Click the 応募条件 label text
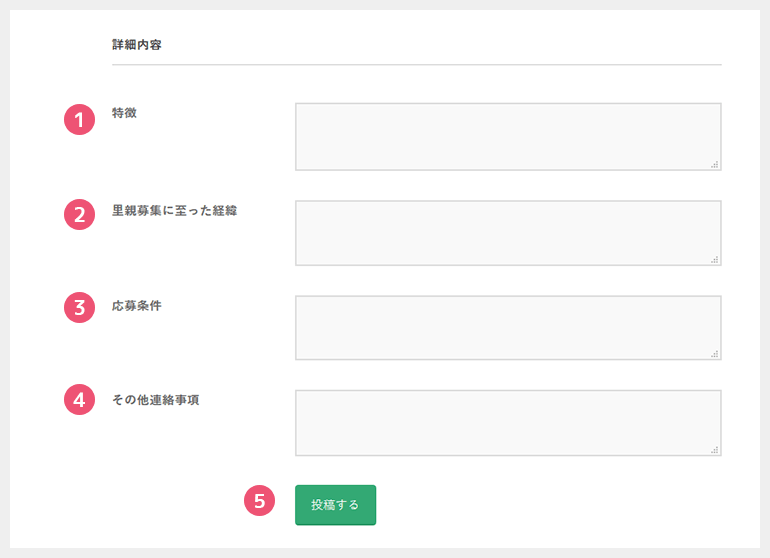 136,305
